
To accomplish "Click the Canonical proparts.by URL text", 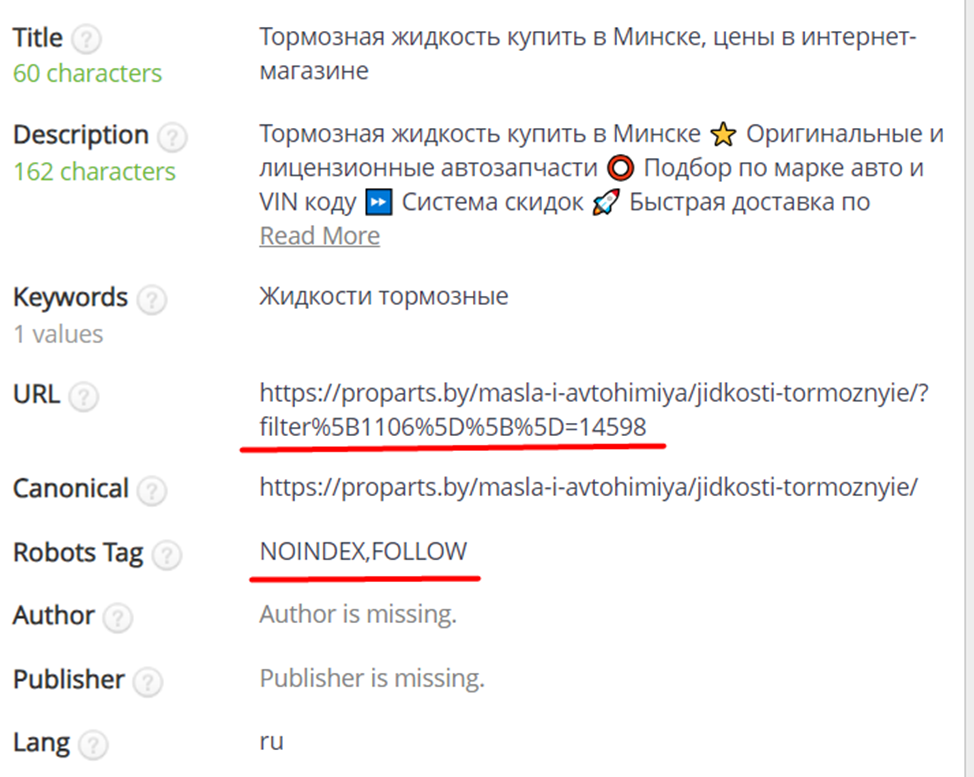I will coord(588,489).
